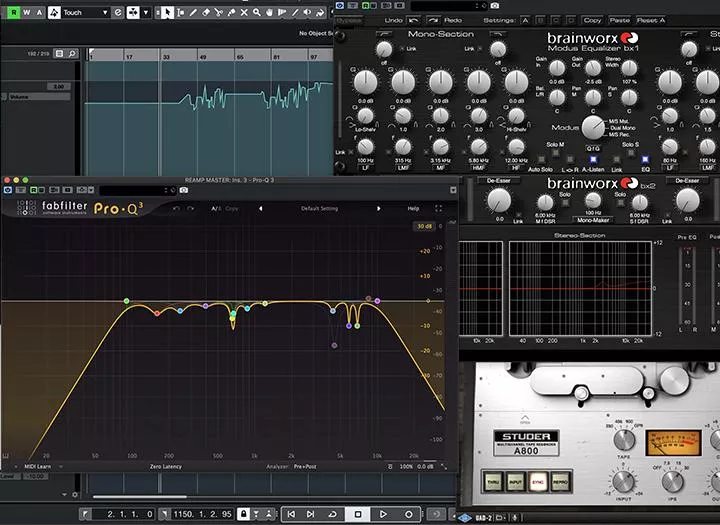Open the Touch automation mode dropdown
The image size is (720, 525).
pyautogui.click(x=85, y=12)
